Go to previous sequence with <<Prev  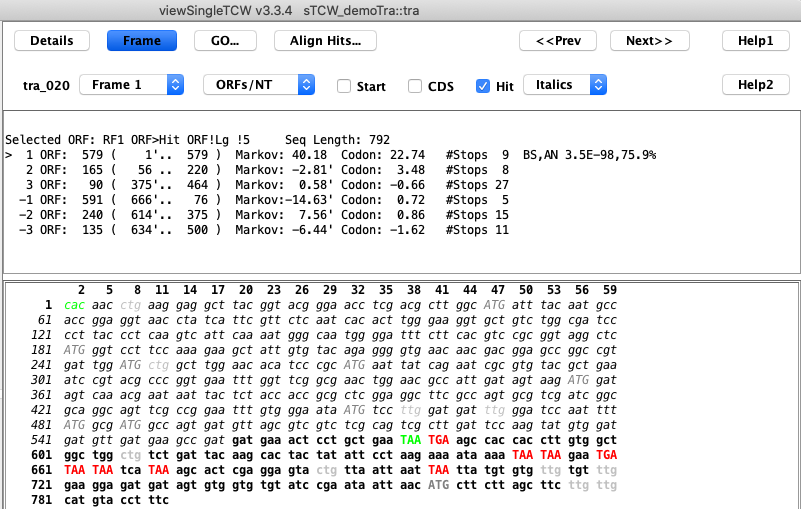click(558, 41)
